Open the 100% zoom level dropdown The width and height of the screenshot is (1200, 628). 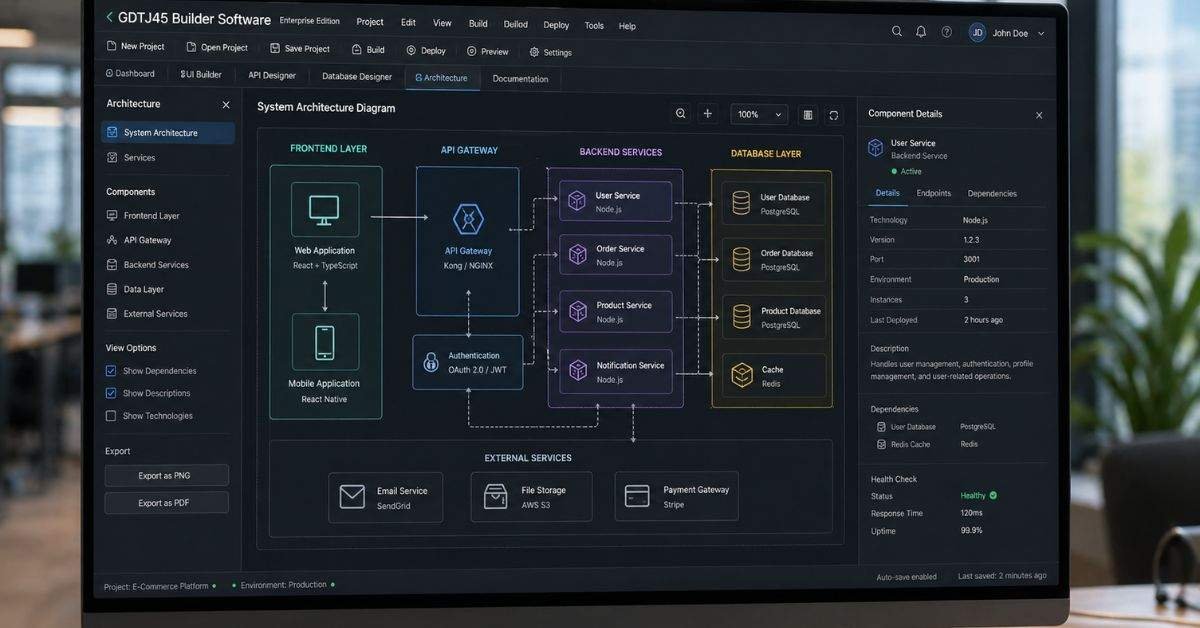click(758, 113)
